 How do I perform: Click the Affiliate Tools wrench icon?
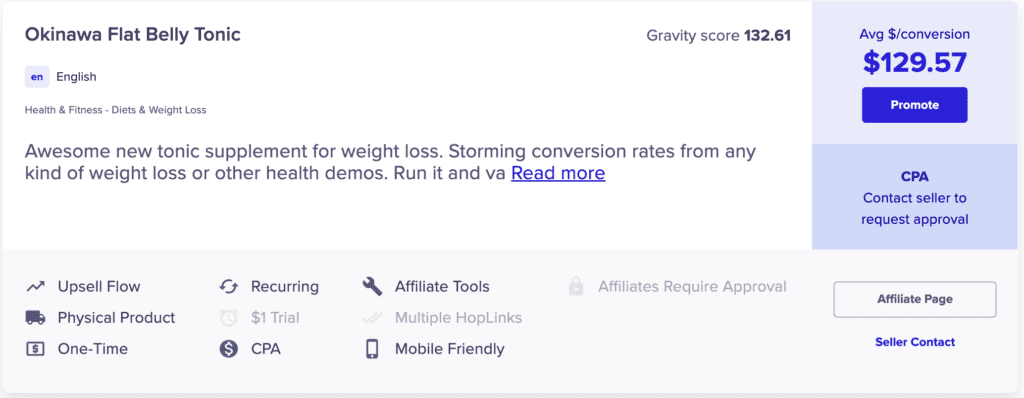pos(372,286)
